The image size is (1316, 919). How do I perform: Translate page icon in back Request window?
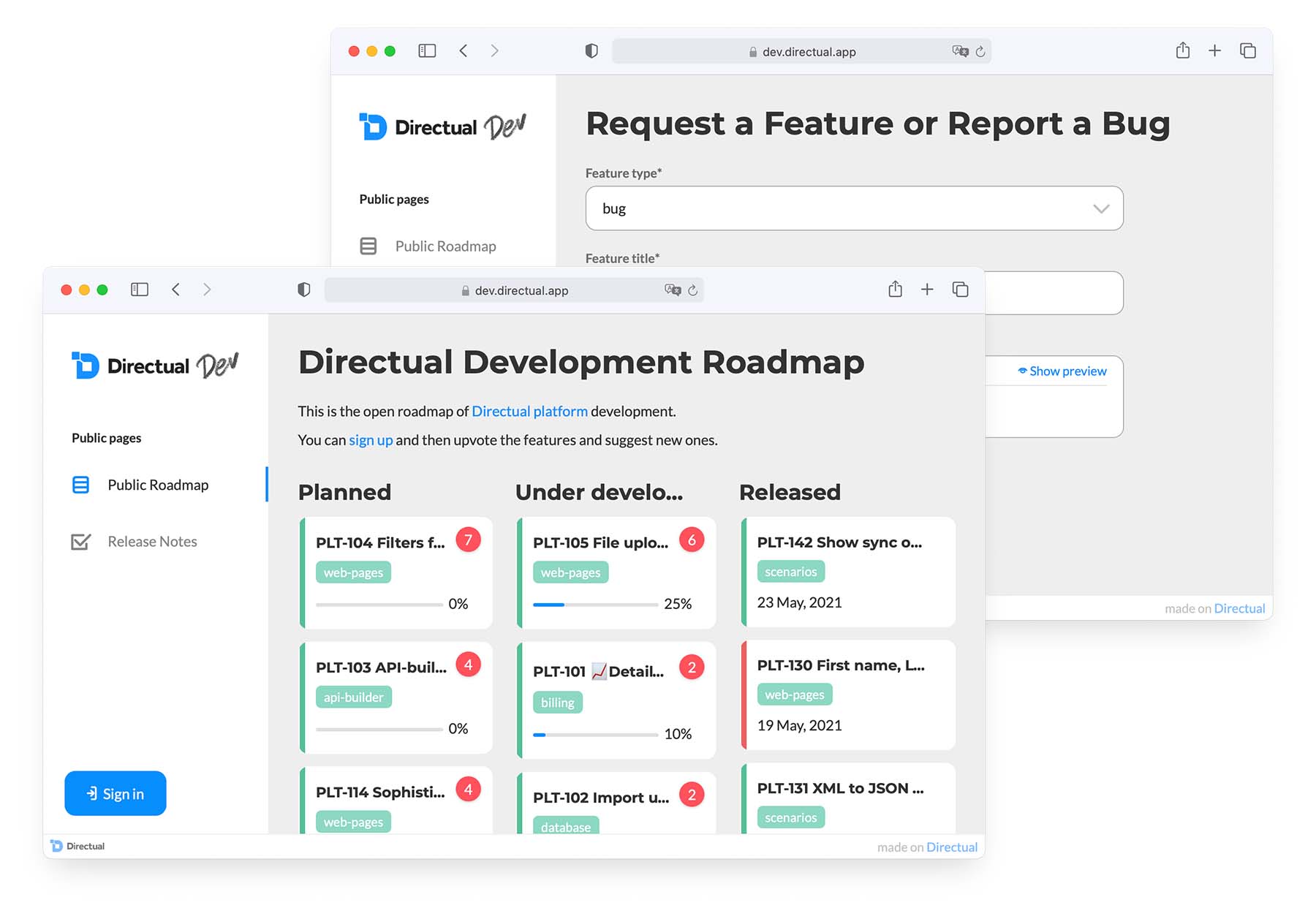[960, 51]
